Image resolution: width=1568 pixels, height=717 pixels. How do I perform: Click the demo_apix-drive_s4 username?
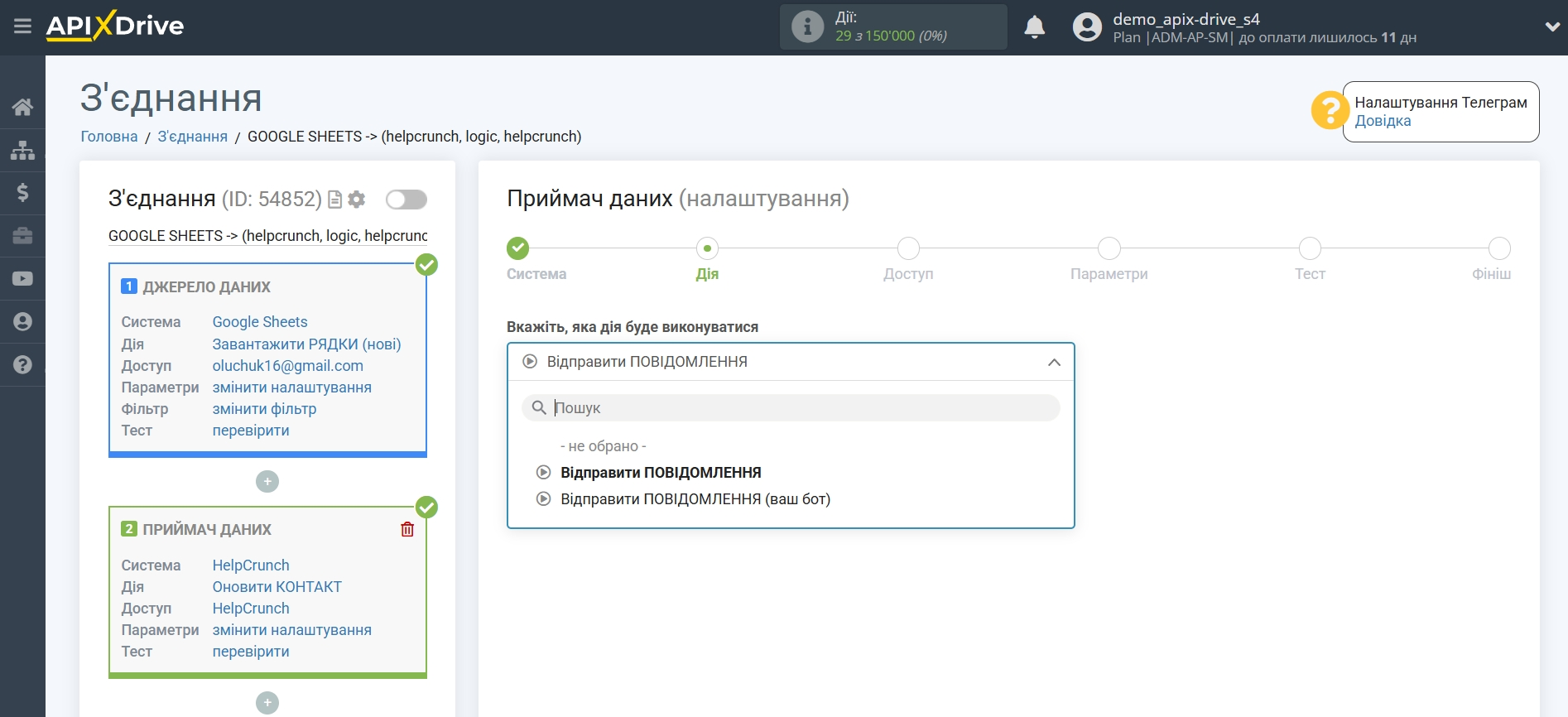tap(1186, 19)
